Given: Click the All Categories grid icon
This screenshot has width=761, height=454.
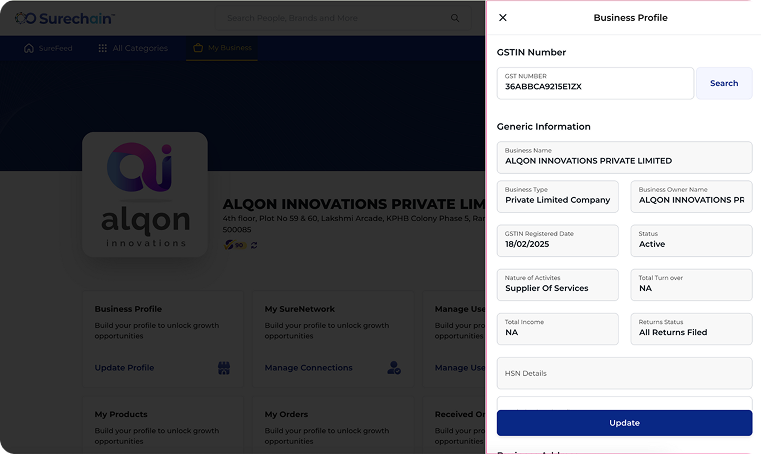Looking at the screenshot, I should pos(102,48).
